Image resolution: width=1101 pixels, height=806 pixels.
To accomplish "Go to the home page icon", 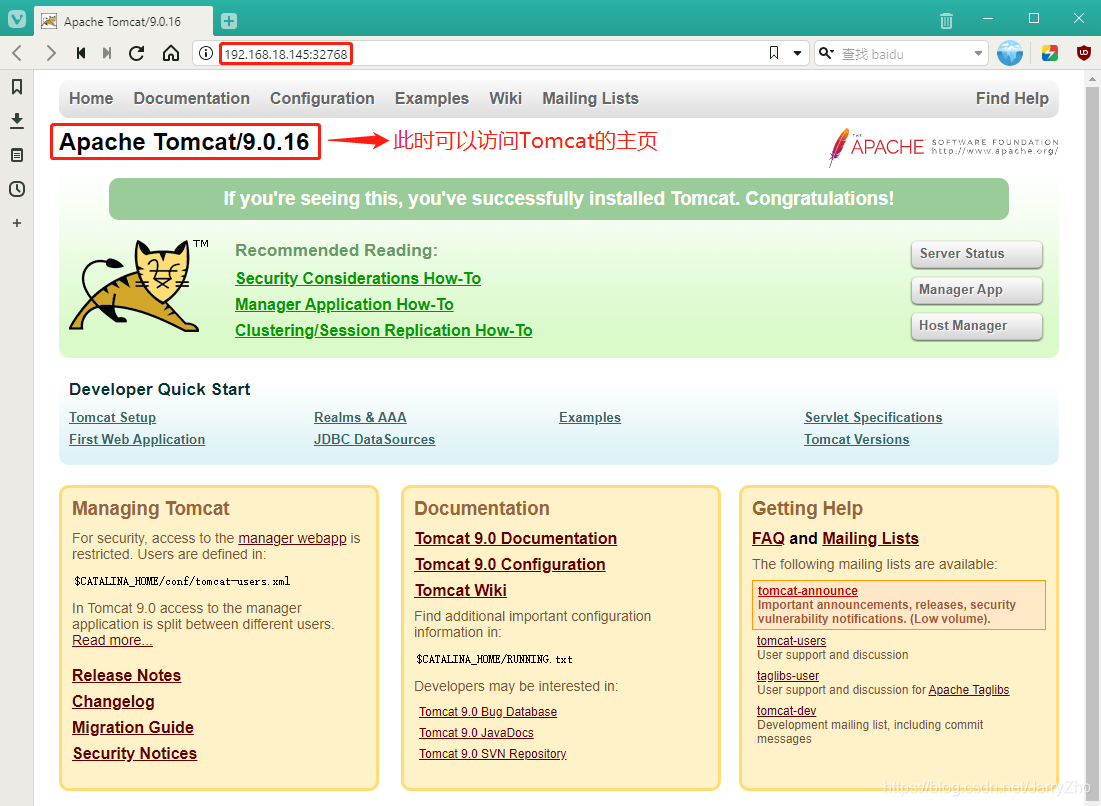I will (171, 53).
